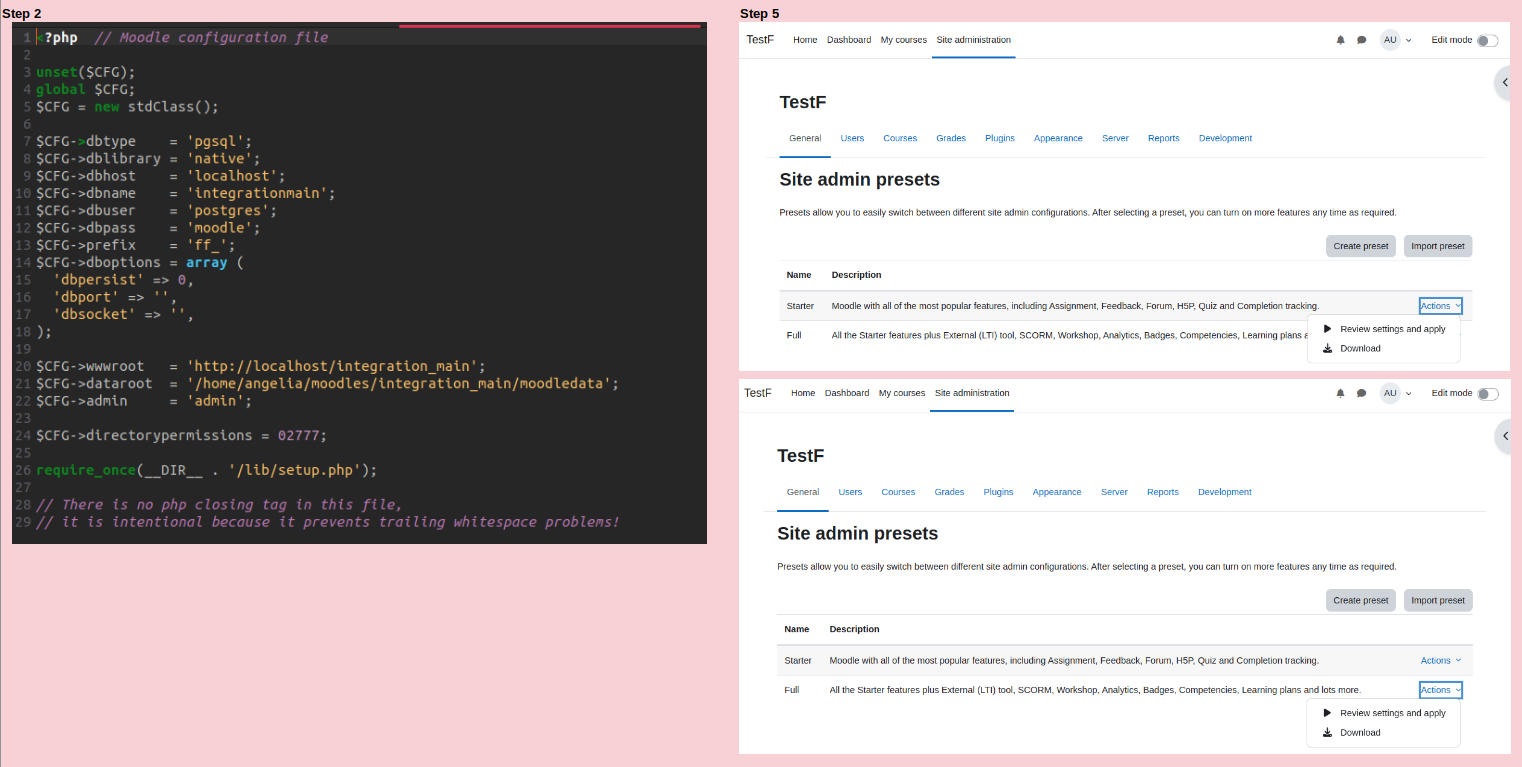
Task: Switch to Server tab in lower screenshot
Action: pyautogui.click(x=1114, y=492)
